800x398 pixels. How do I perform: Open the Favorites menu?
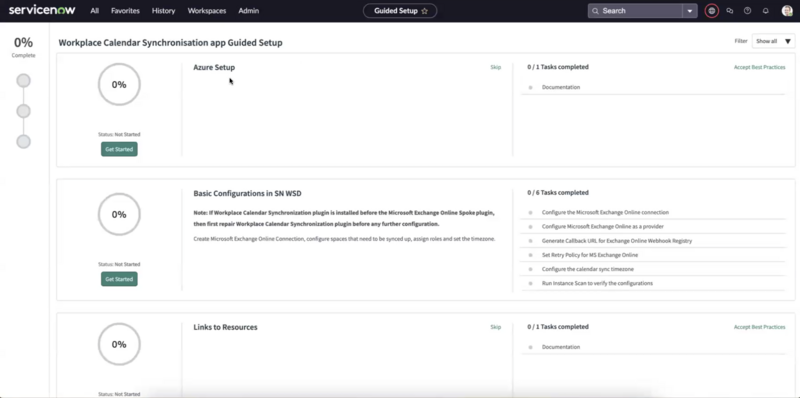pos(125,11)
